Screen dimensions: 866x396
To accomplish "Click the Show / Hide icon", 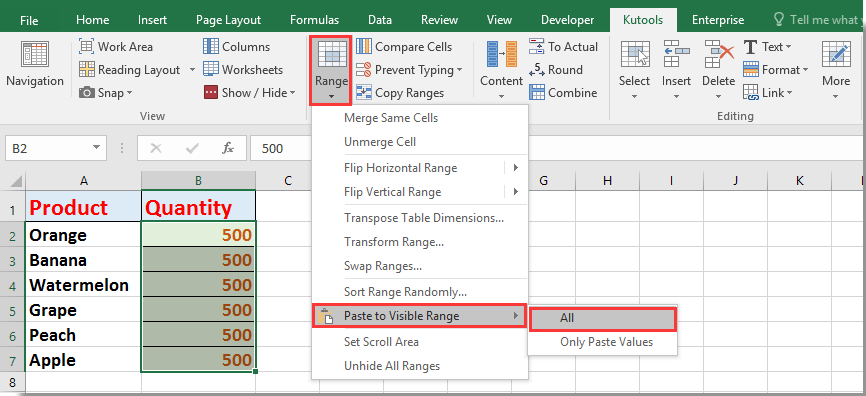I will [x=211, y=93].
